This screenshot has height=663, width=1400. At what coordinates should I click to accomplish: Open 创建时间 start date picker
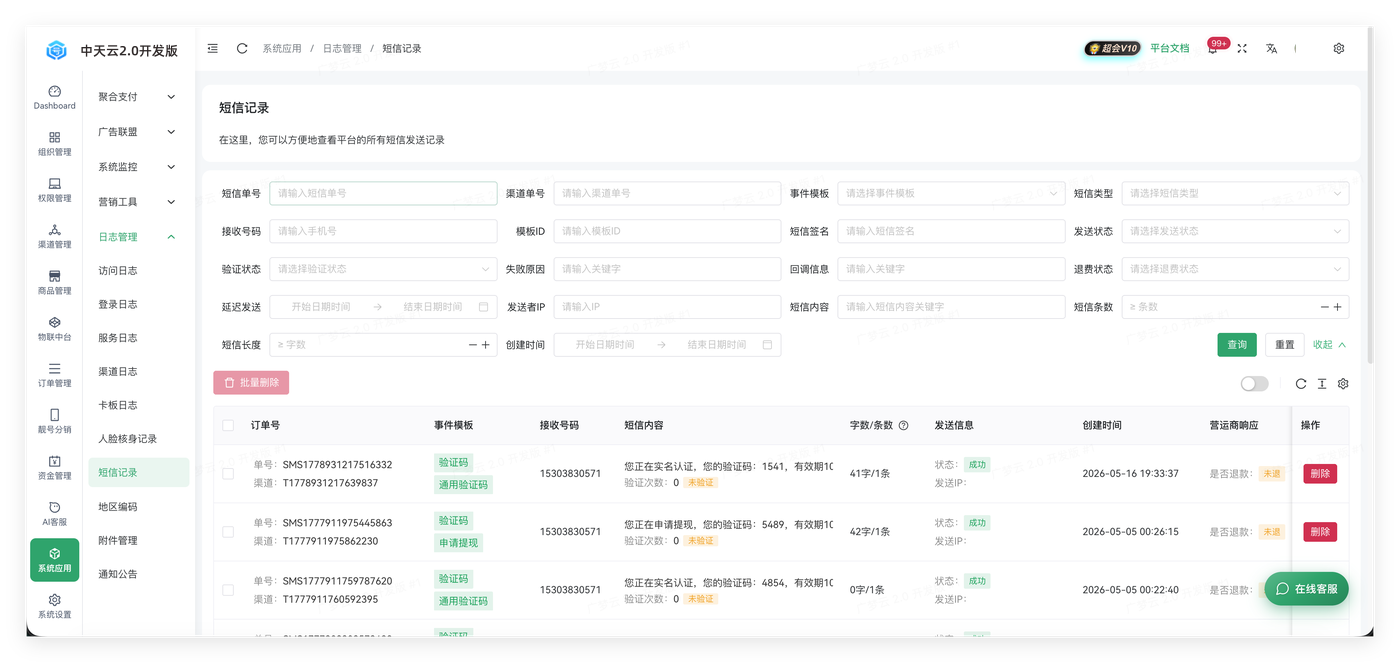(605, 345)
